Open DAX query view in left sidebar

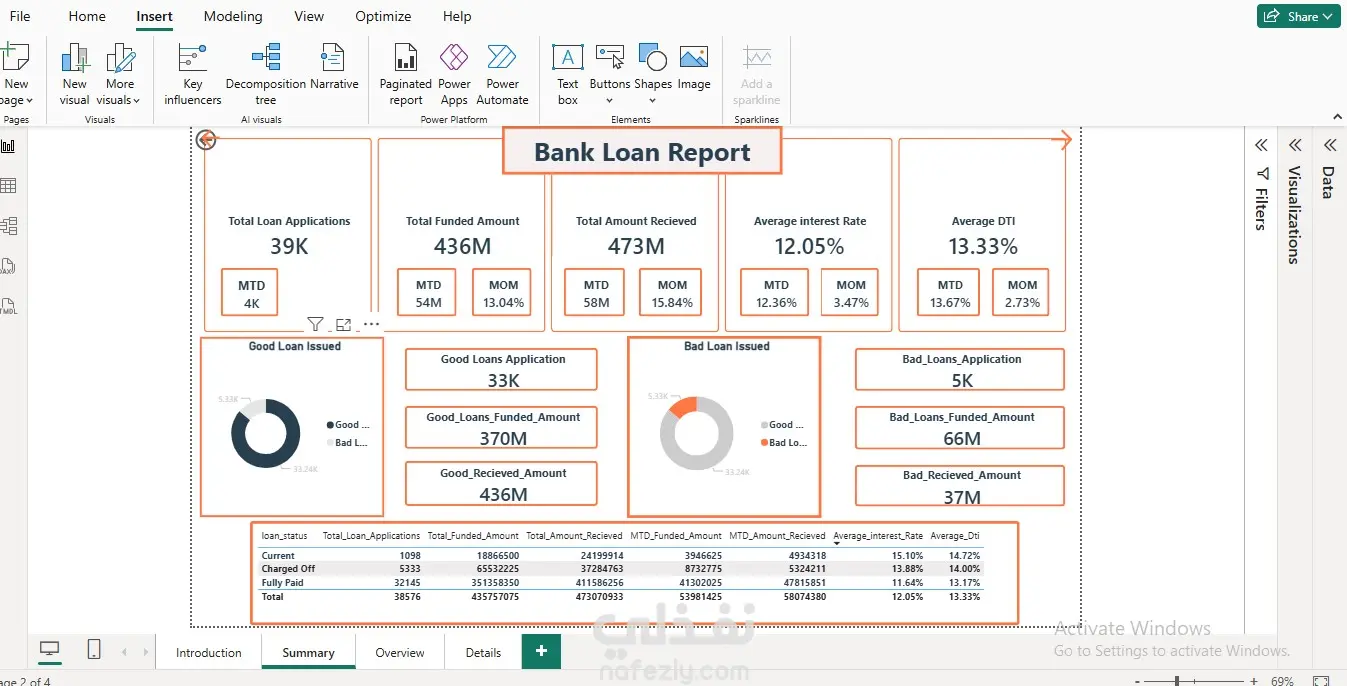(8, 267)
